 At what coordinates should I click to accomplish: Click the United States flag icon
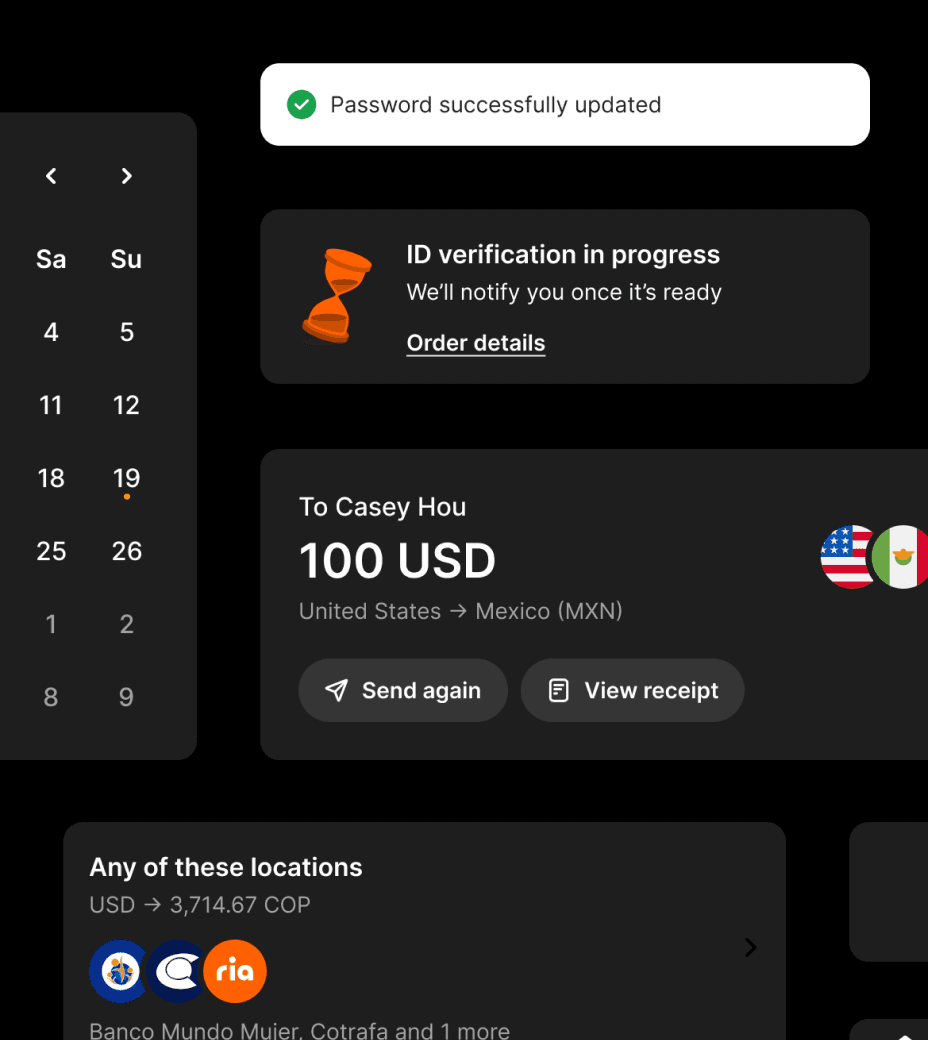click(847, 557)
